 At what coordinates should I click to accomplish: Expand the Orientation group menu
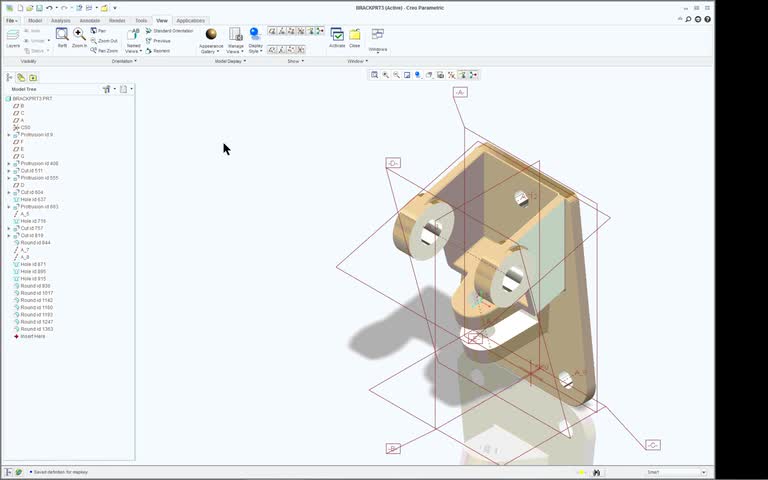click(x=124, y=61)
